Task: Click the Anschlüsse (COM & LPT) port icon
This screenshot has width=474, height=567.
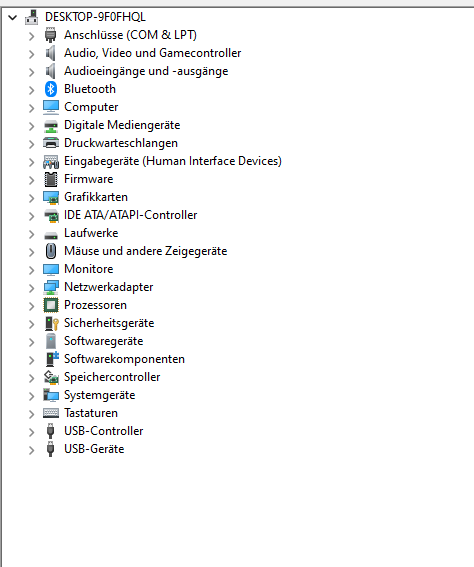Action: pyautogui.click(x=51, y=35)
